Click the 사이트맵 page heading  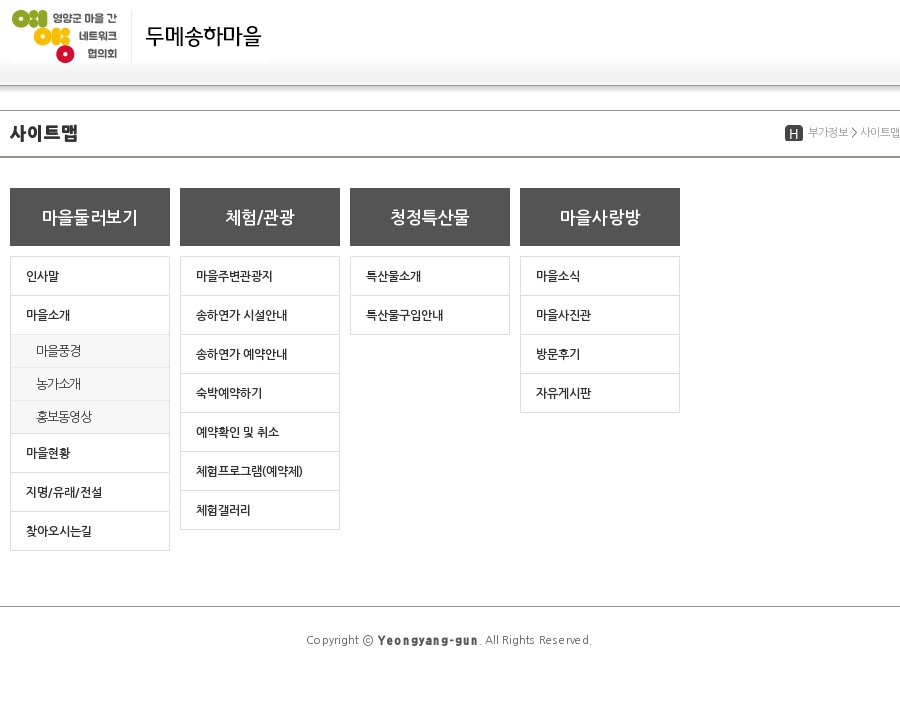(44, 133)
